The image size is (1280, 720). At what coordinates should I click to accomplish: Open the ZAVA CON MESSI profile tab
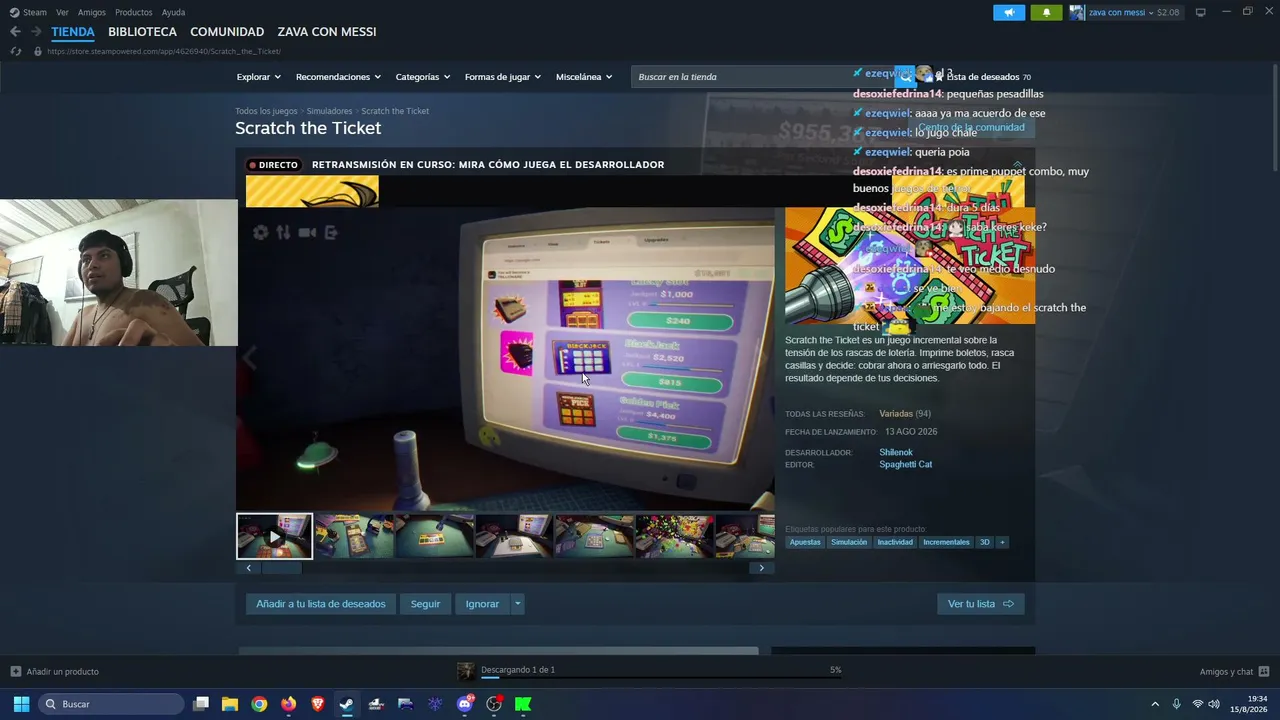327,32
